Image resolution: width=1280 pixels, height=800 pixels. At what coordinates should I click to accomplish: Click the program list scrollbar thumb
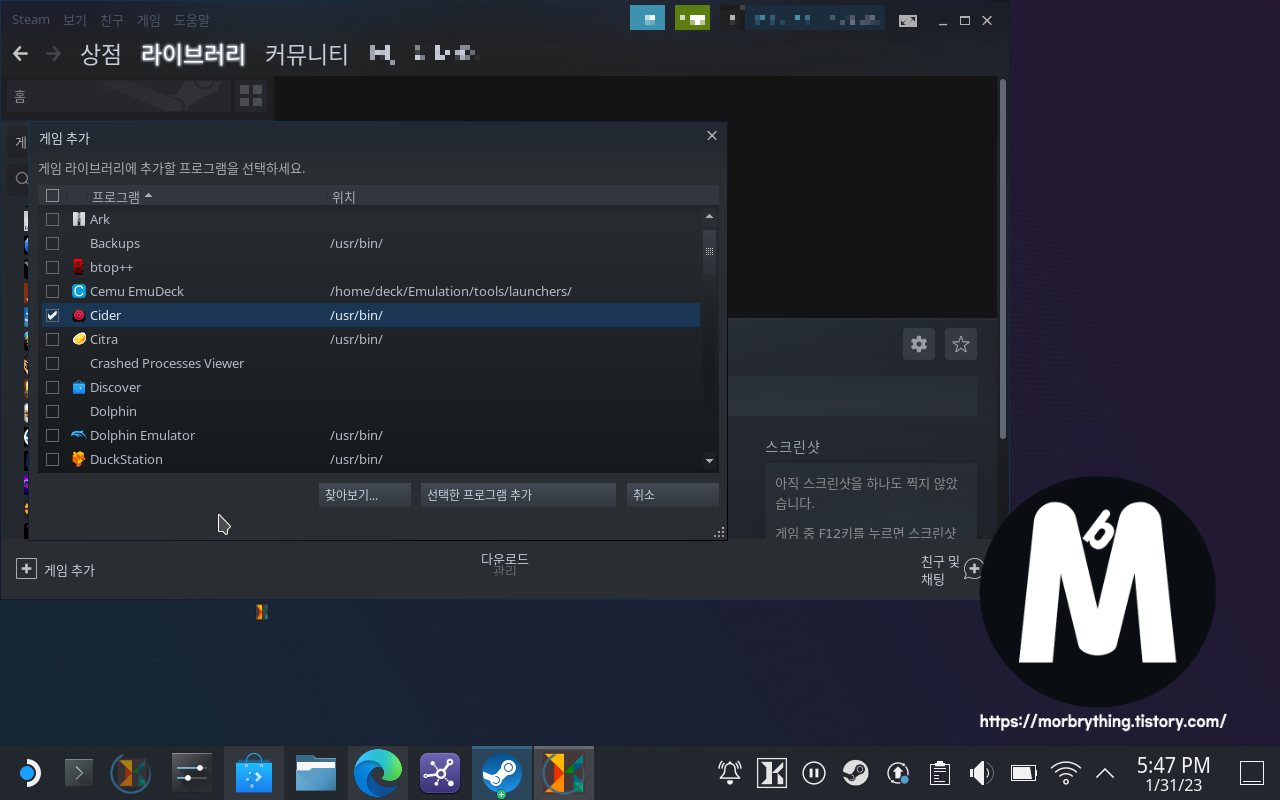click(709, 251)
